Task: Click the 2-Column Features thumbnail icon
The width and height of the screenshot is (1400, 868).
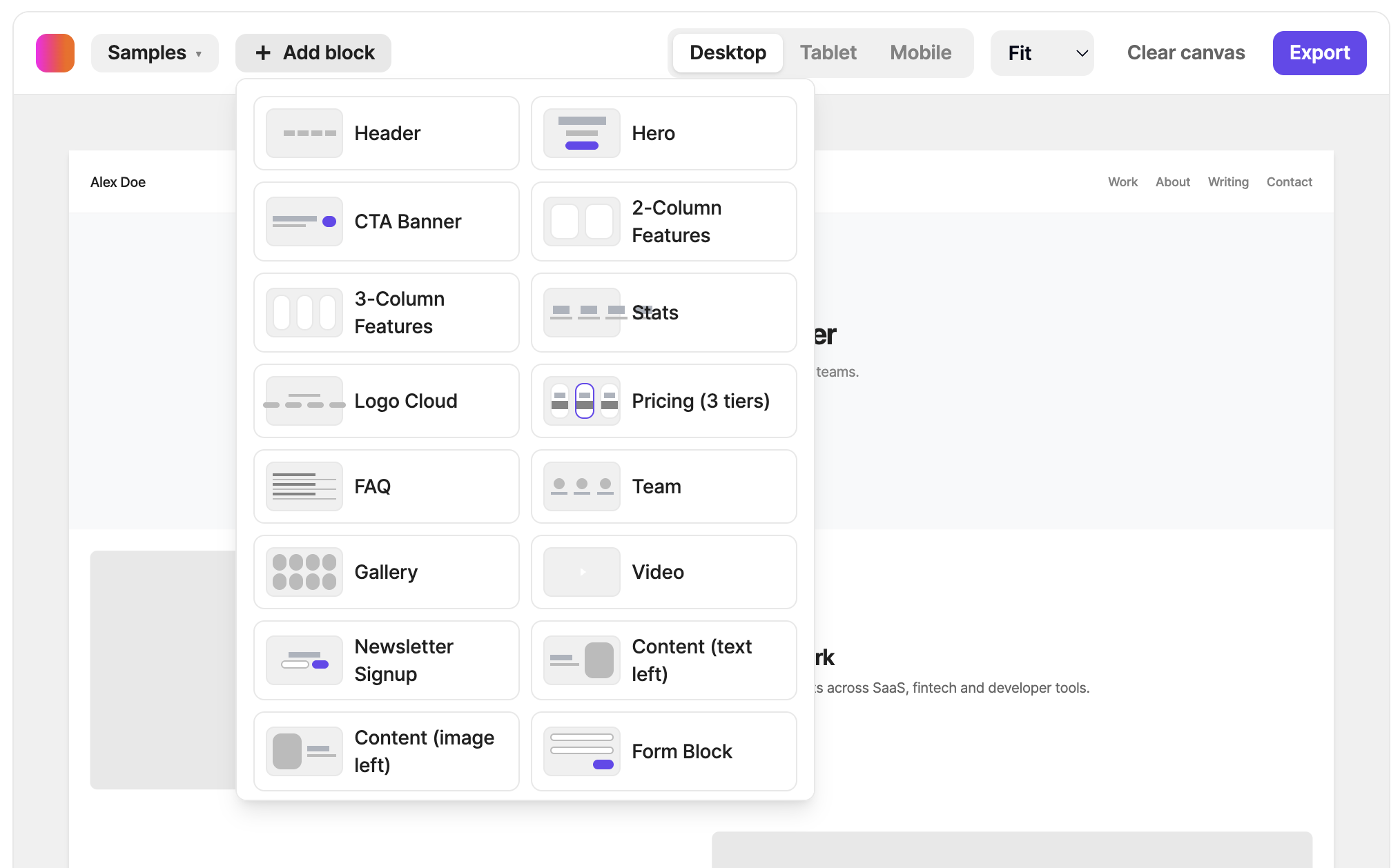Action: pyautogui.click(x=582, y=221)
